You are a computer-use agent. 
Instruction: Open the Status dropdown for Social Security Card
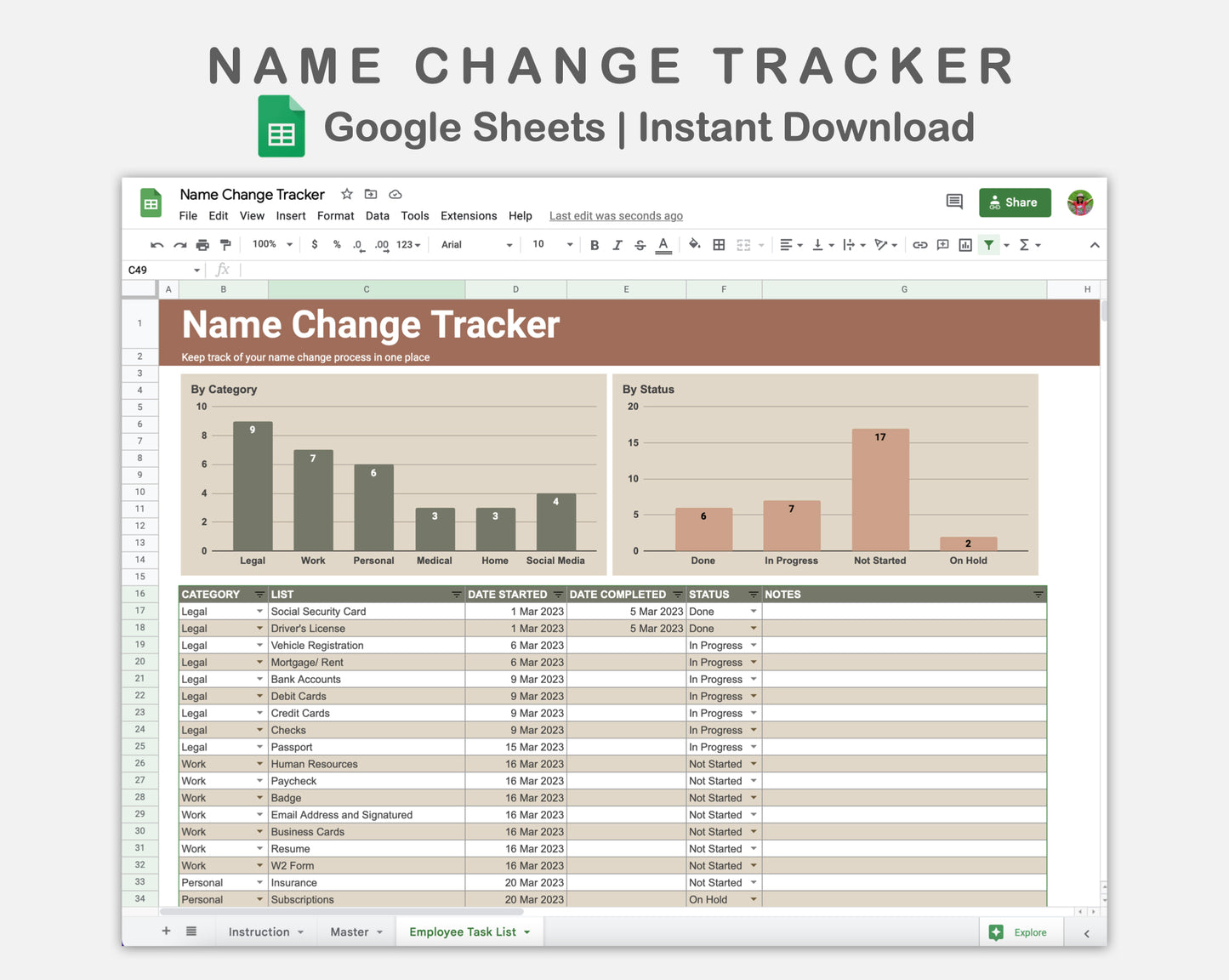[754, 611]
